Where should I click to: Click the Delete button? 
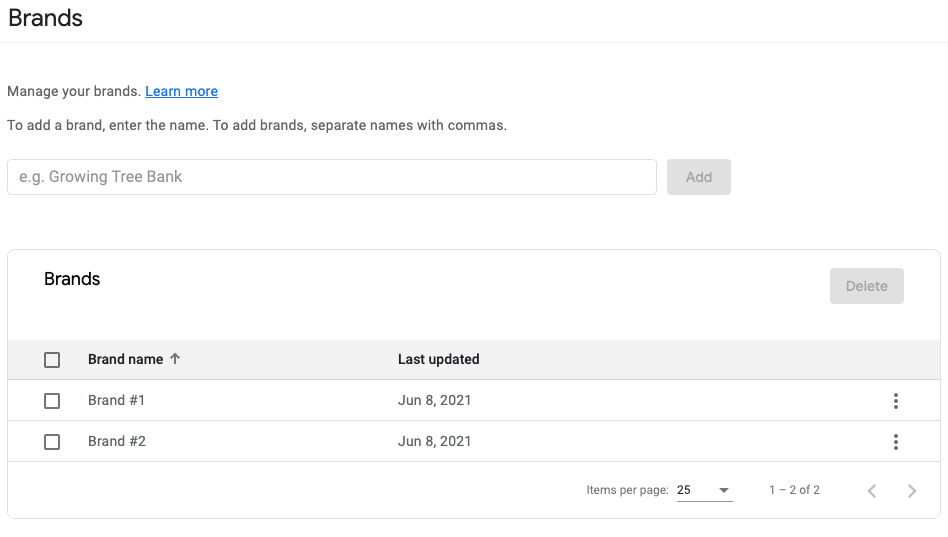[866, 286]
